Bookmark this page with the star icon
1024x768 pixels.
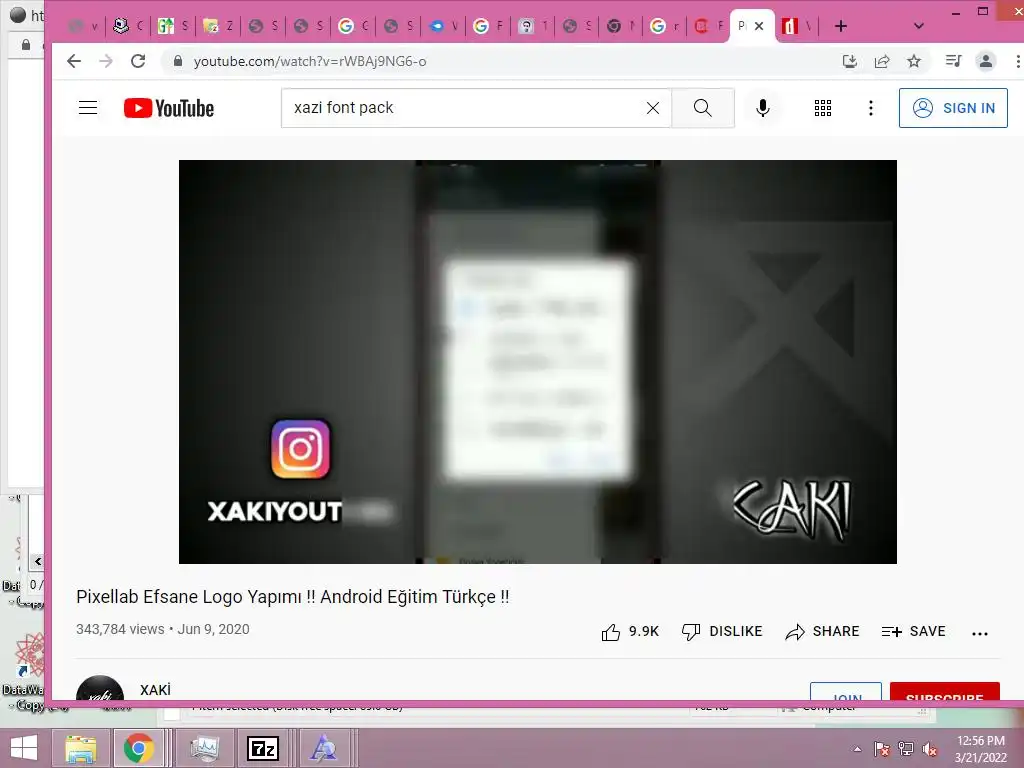tap(914, 61)
